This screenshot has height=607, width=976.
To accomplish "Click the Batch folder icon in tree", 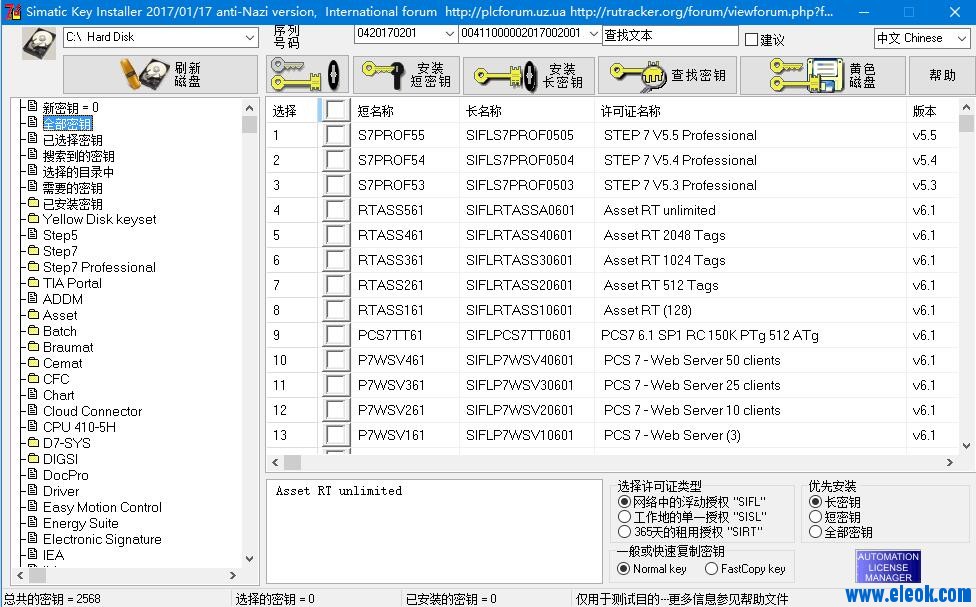I will [33, 331].
